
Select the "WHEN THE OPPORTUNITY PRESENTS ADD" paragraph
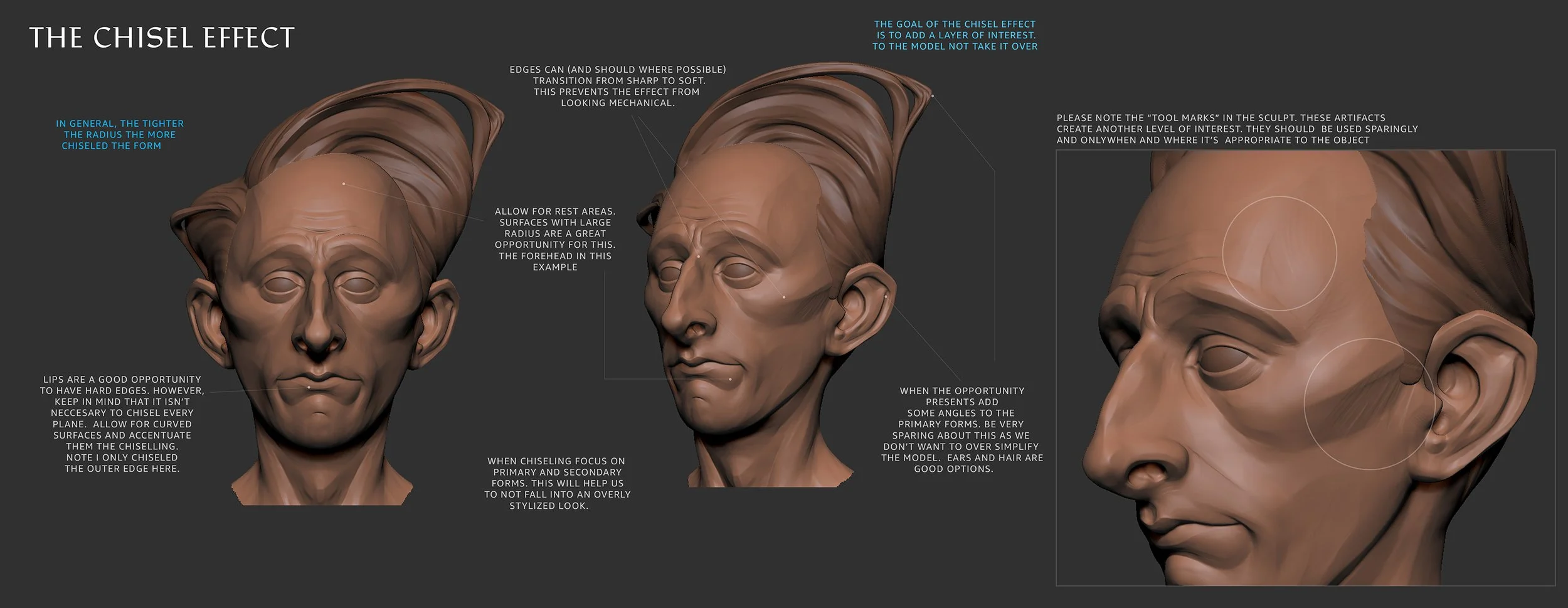click(962, 430)
